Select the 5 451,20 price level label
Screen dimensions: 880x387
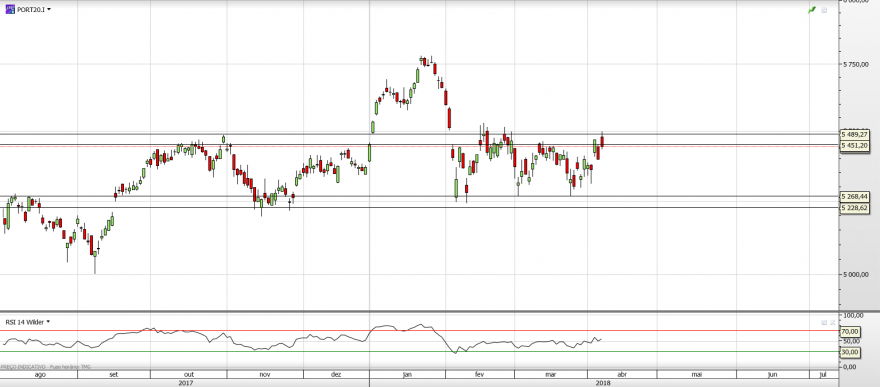855,146
